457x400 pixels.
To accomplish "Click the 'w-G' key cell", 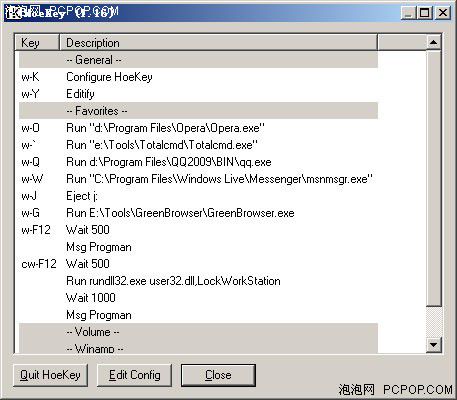I will (x=30, y=213).
